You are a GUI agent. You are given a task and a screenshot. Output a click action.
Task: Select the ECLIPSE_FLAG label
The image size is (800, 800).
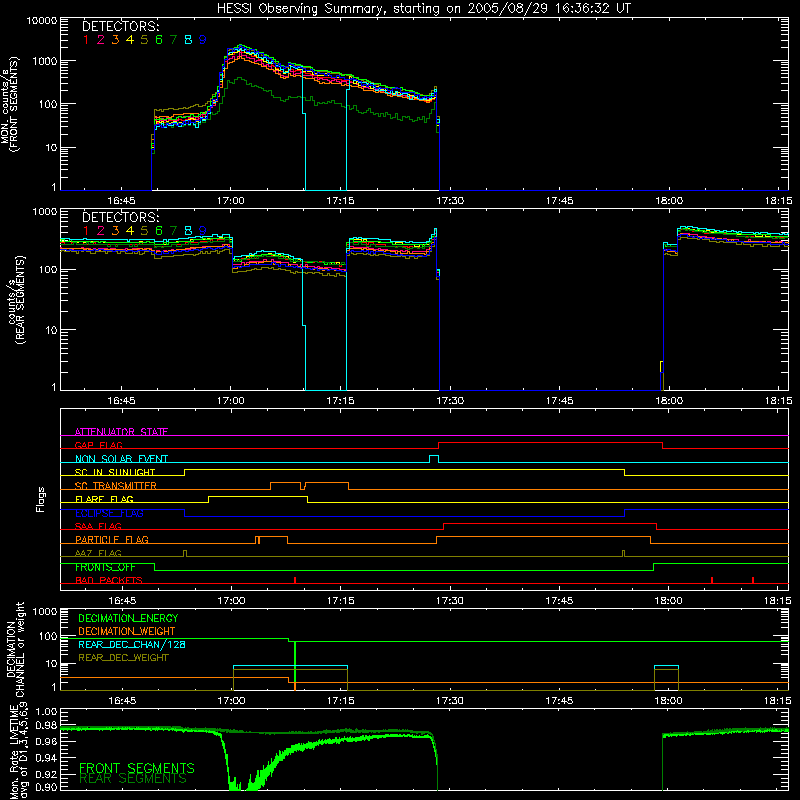[x=109, y=513]
